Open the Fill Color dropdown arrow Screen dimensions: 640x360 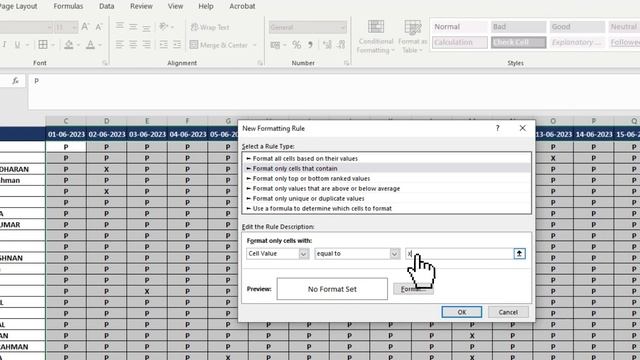click(78, 45)
